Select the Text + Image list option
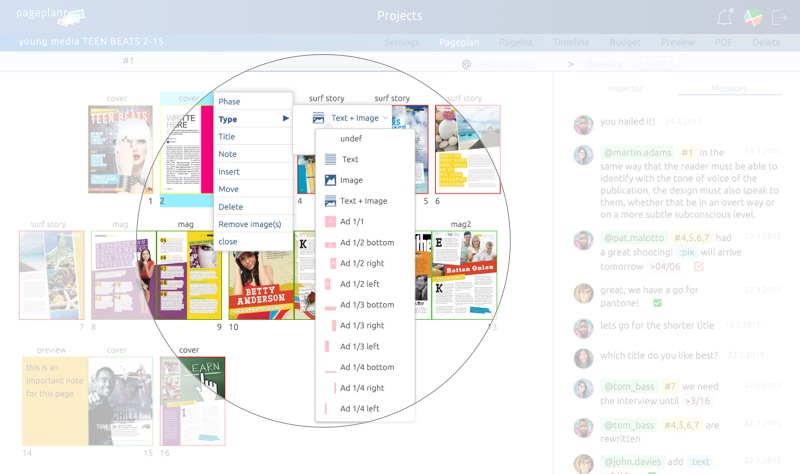The height and width of the screenshot is (474, 800). click(364, 201)
